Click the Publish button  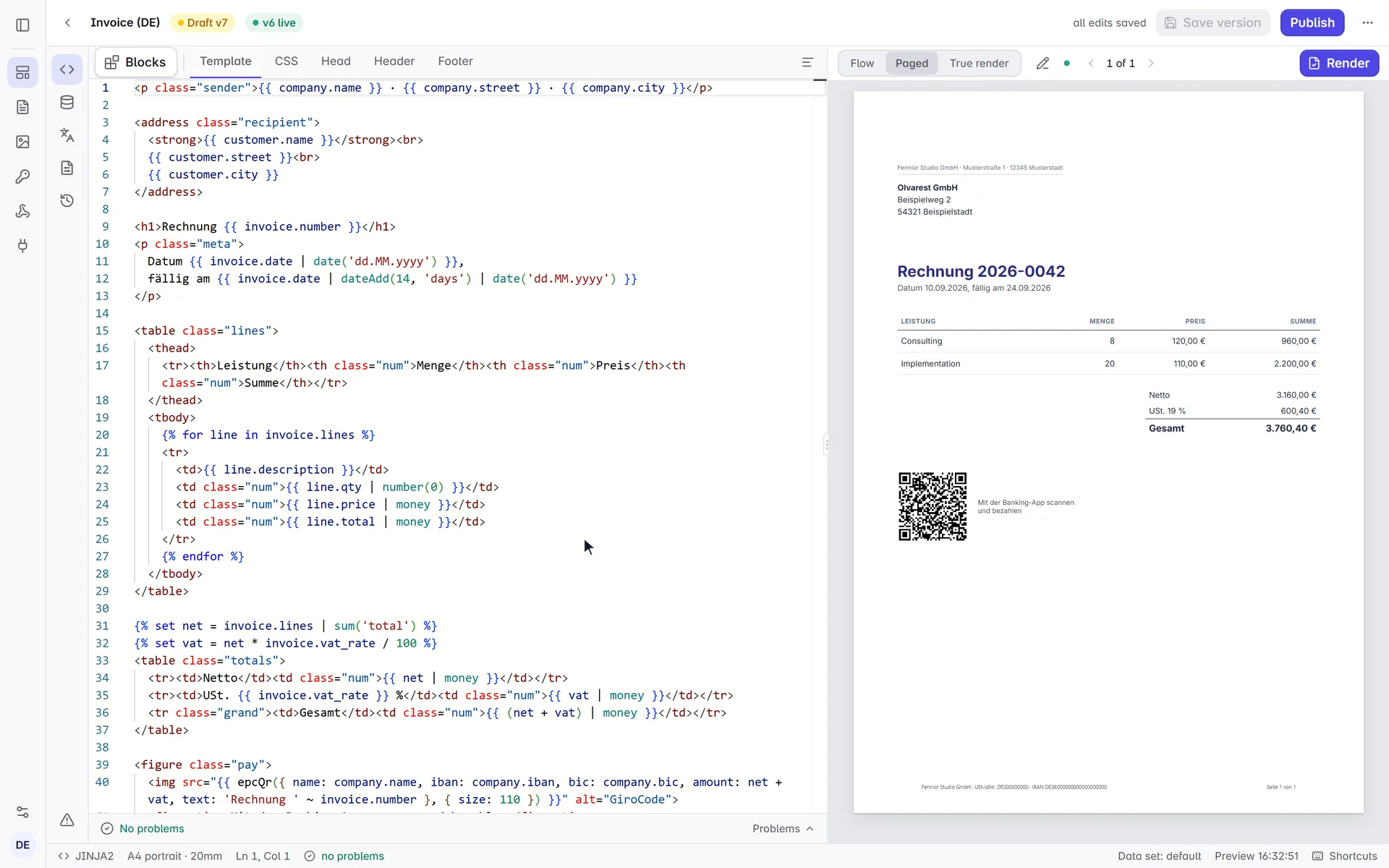click(1312, 22)
